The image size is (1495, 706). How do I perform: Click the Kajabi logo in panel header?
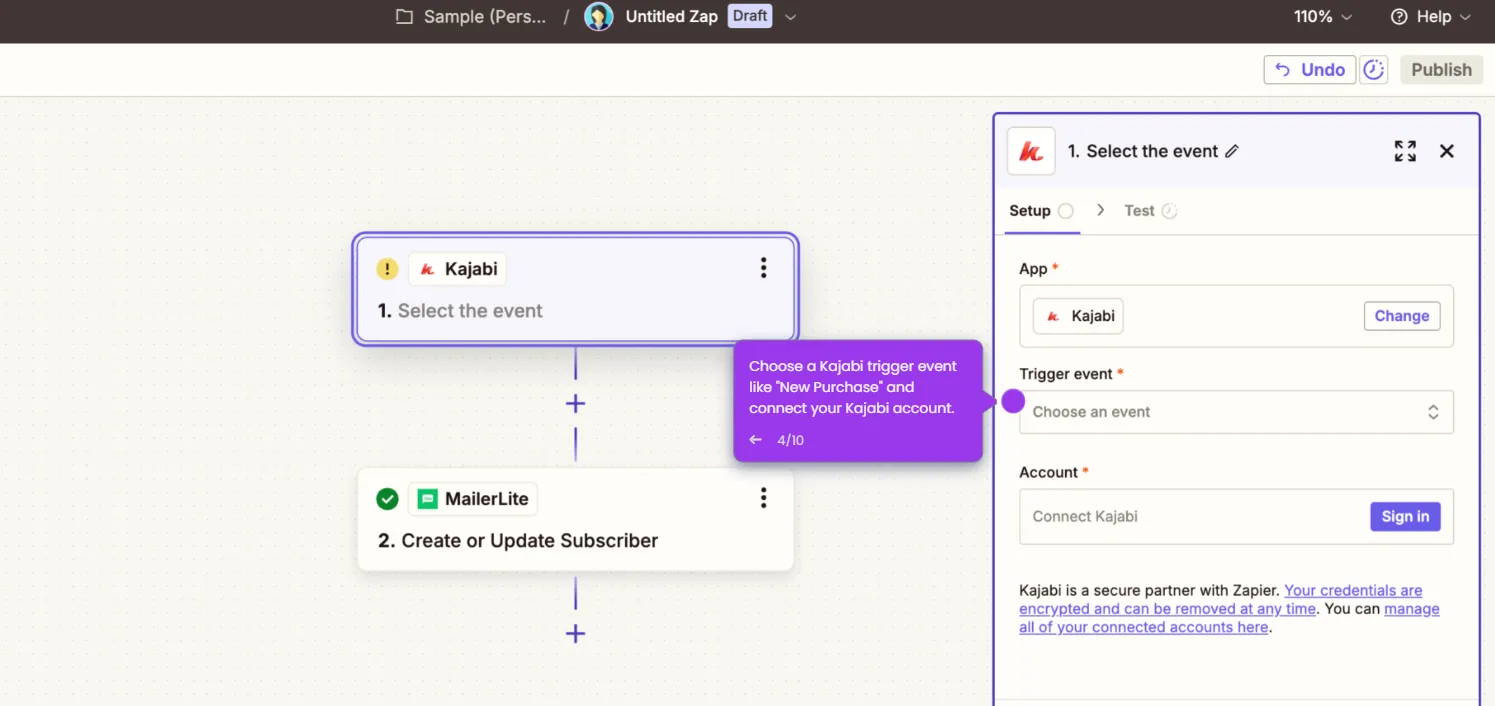[1031, 152]
